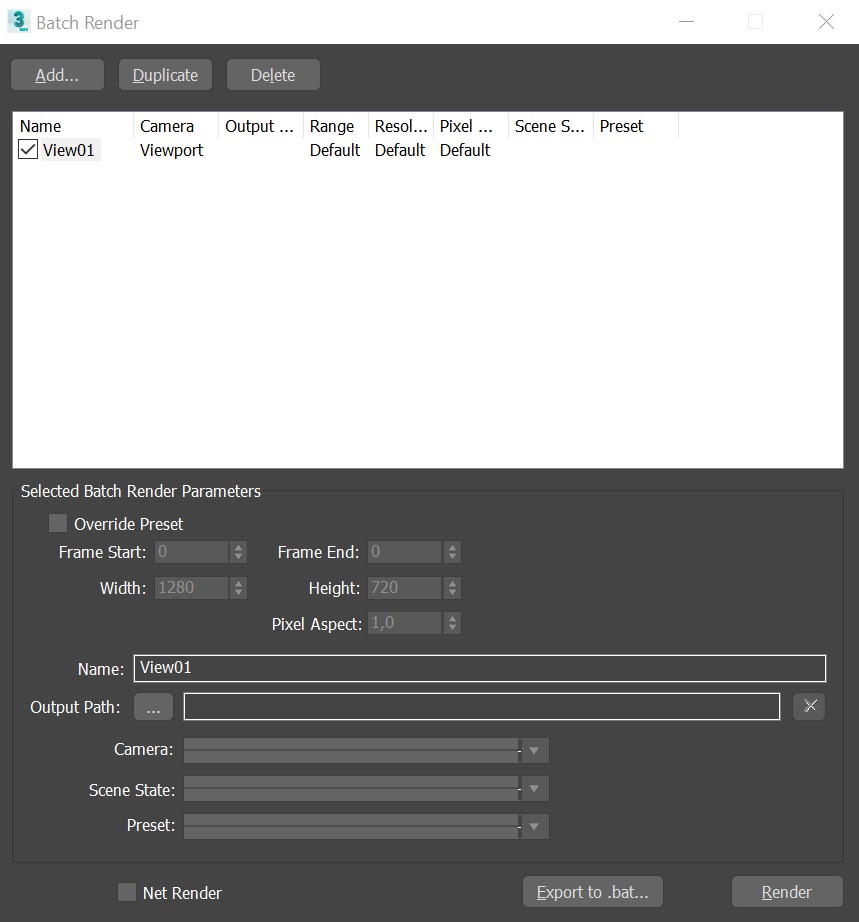Screen dimensions: 859x922
Task: Export the batch to a .bat file
Action: (593, 892)
